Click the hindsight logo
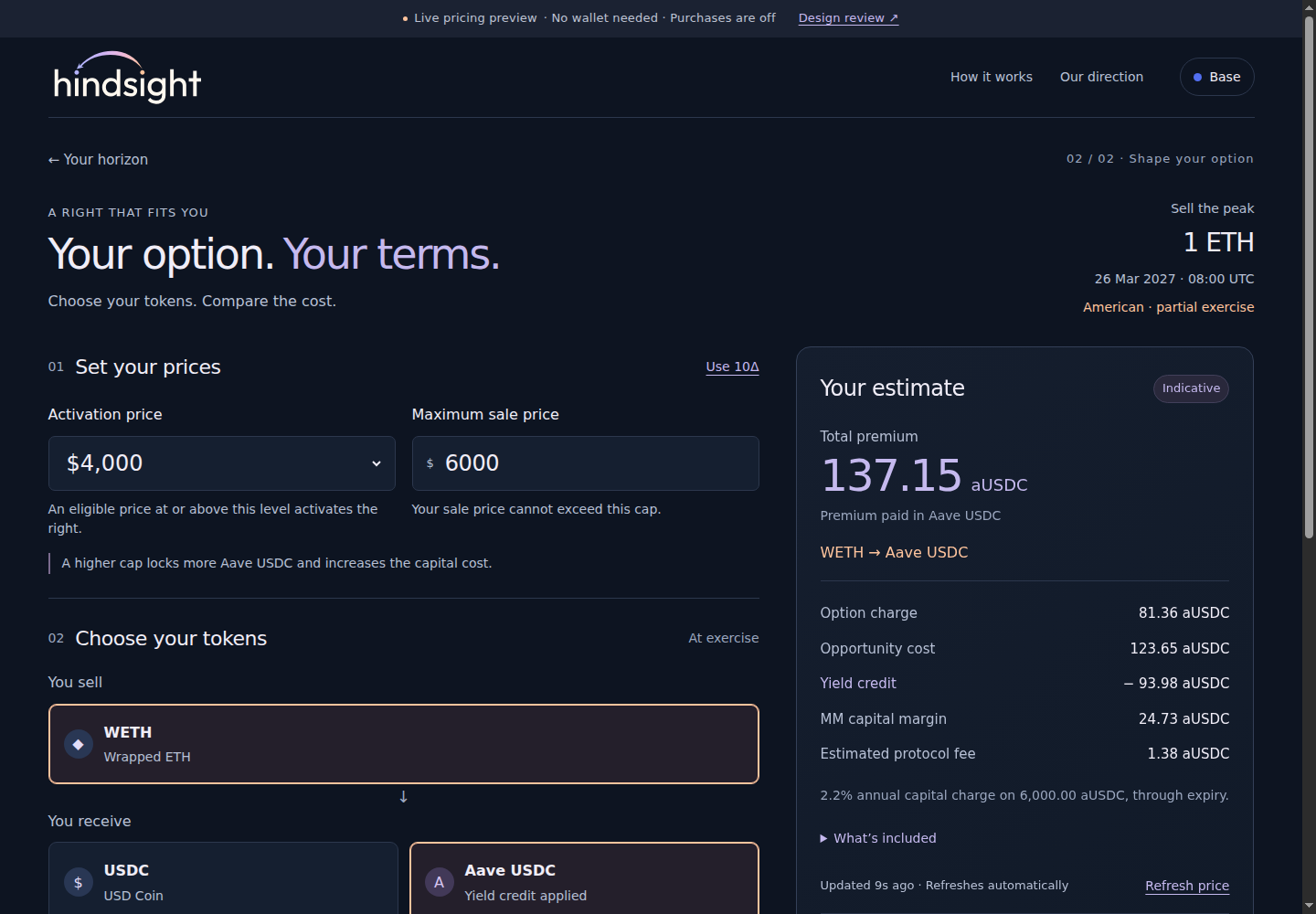The height and width of the screenshot is (914, 1316). point(127,78)
